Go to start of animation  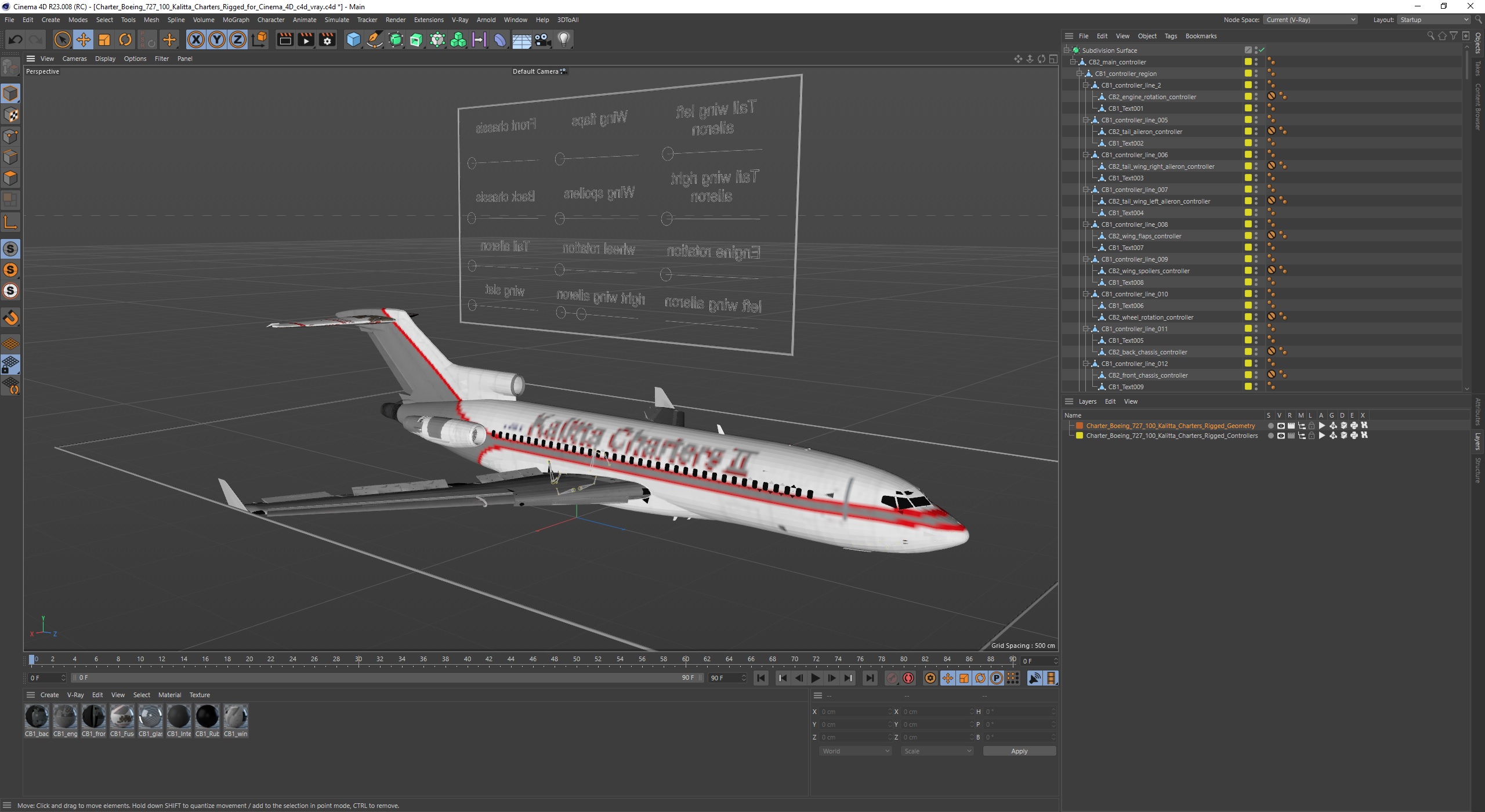[761, 678]
